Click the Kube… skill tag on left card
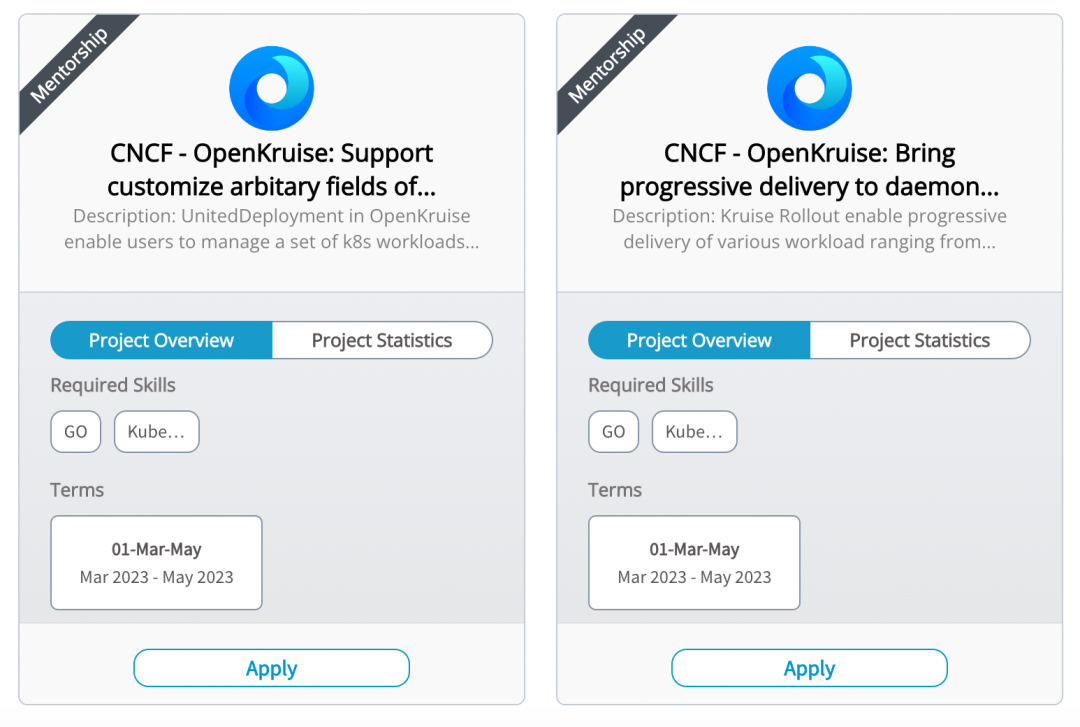This screenshot has width=1080, height=727. [156, 431]
